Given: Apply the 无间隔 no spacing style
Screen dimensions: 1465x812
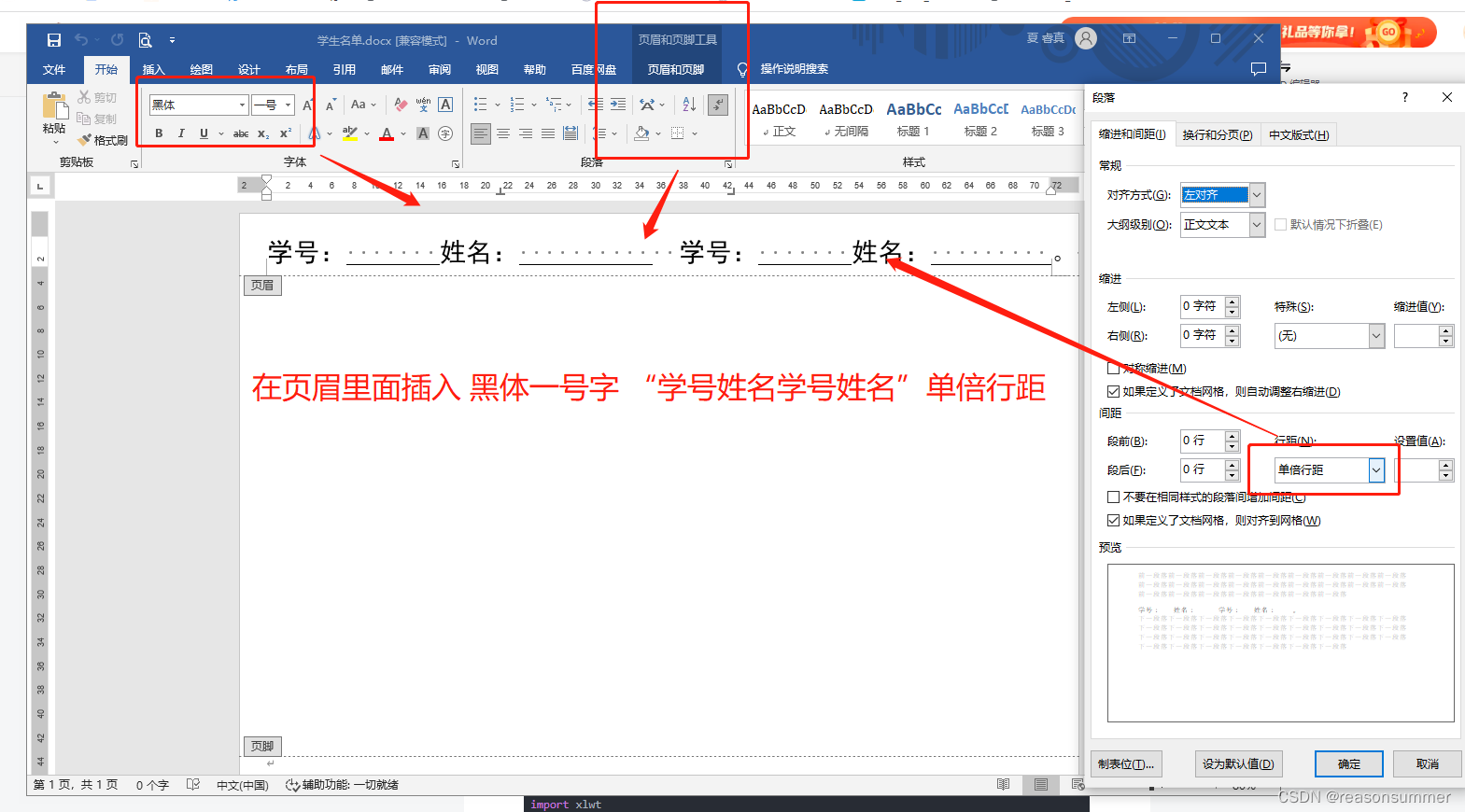Looking at the screenshot, I should [x=846, y=119].
